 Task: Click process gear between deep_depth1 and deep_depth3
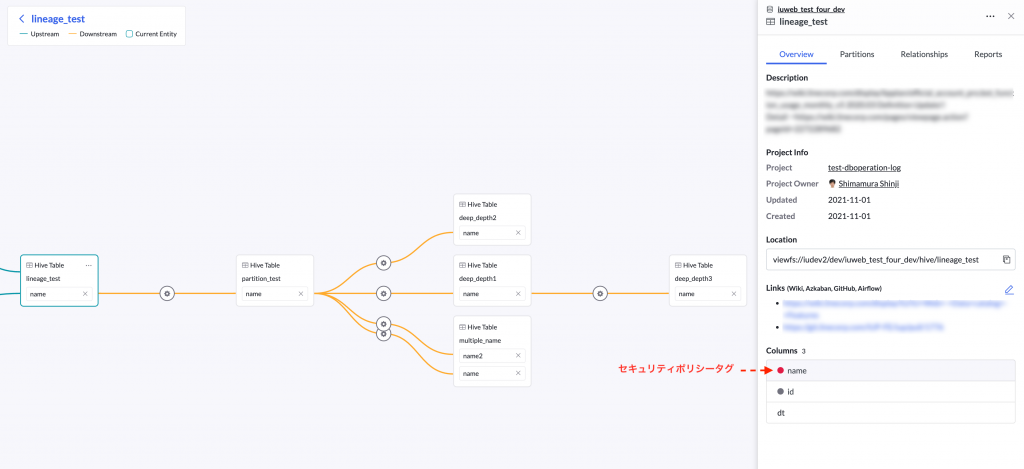(600, 294)
